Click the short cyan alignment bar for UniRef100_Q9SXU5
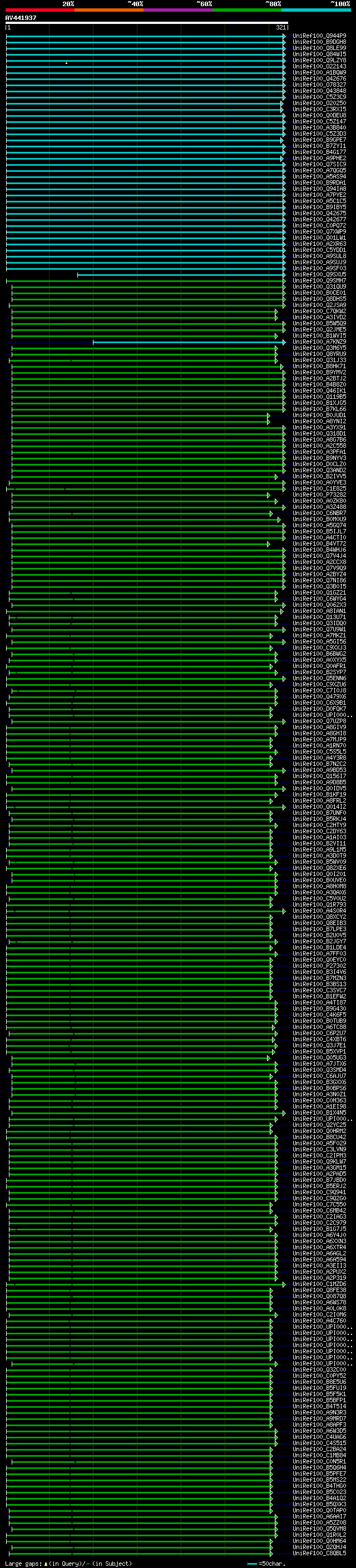The image size is (356, 1568). click(x=181, y=275)
